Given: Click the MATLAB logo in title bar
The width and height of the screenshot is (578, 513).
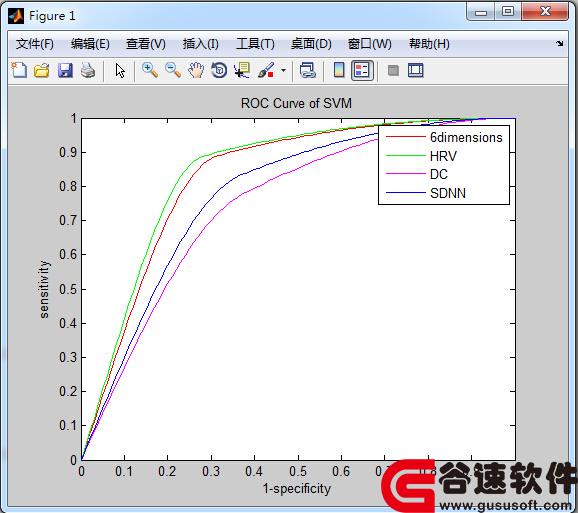Looking at the screenshot, I should click(x=16, y=16).
